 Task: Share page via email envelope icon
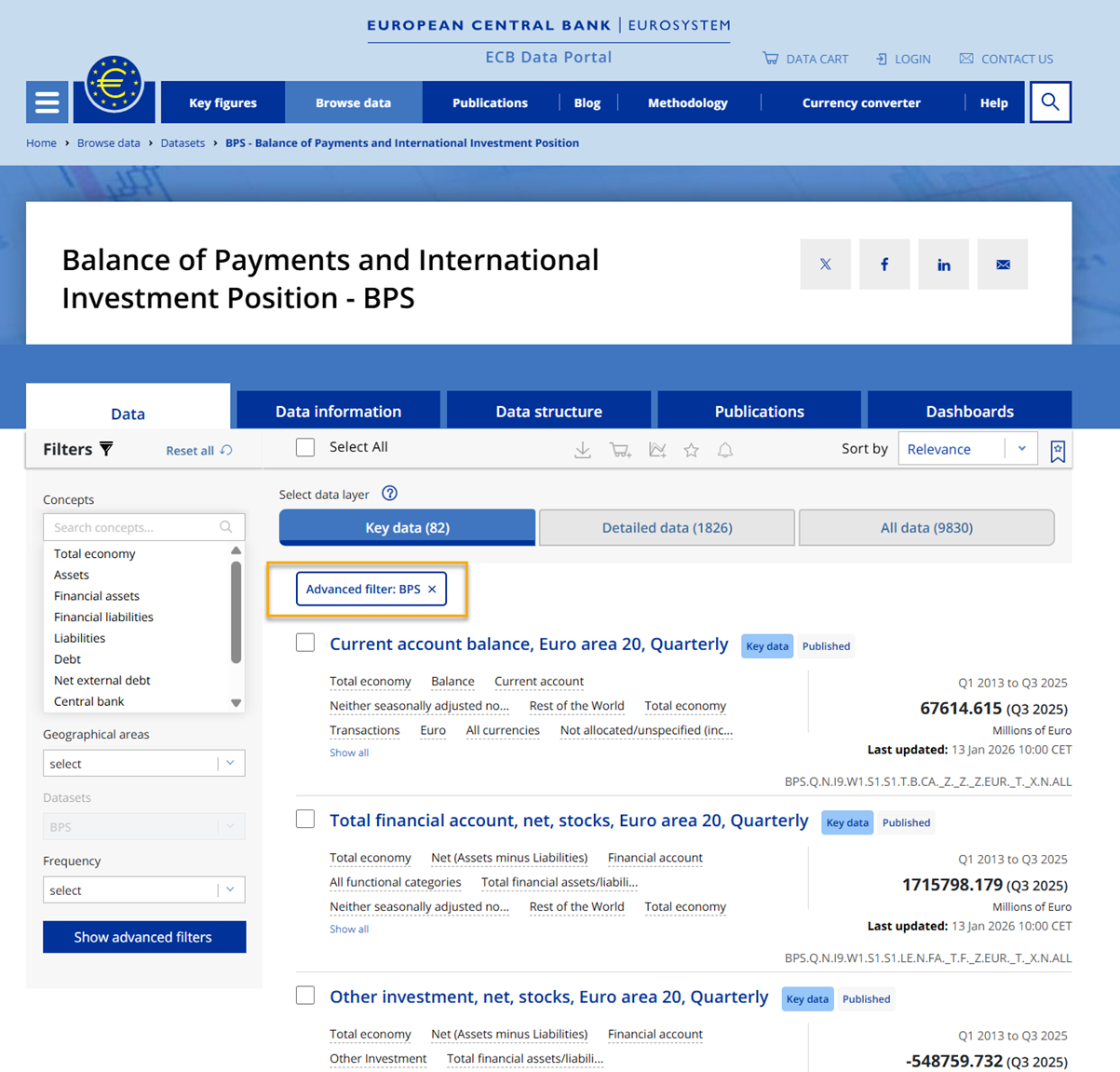pyautogui.click(x=1003, y=265)
